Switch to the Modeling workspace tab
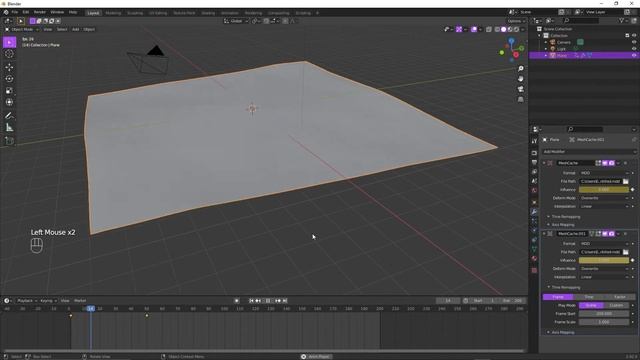 tap(113, 13)
